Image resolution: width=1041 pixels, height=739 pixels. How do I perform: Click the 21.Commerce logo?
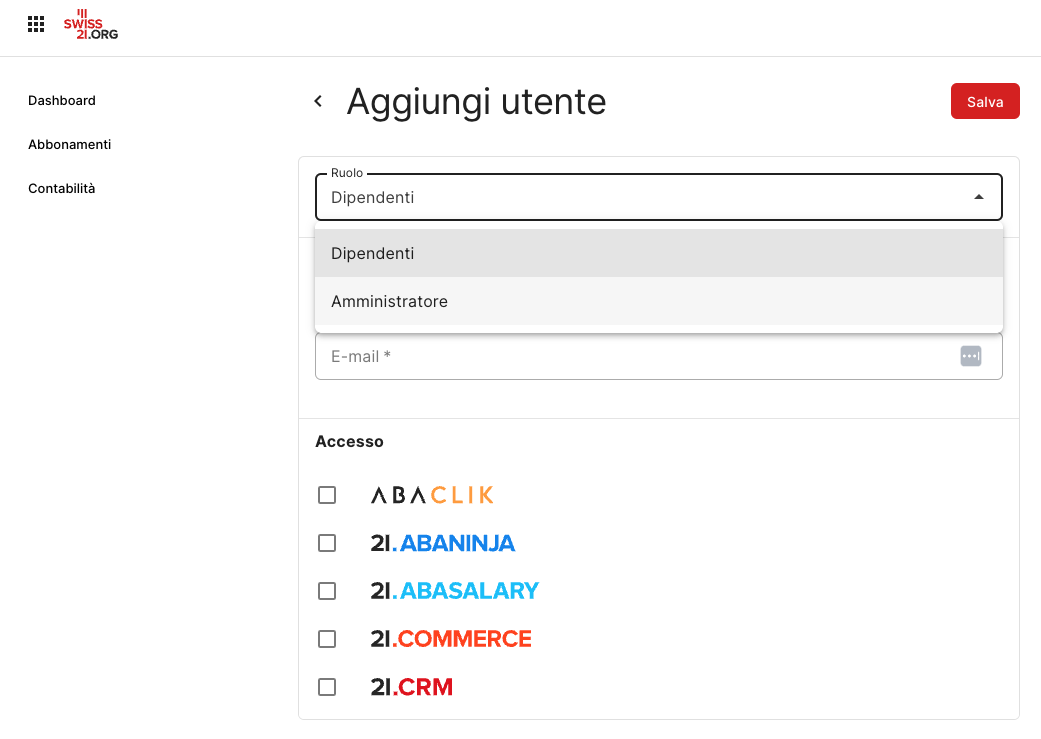pyautogui.click(x=451, y=639)
